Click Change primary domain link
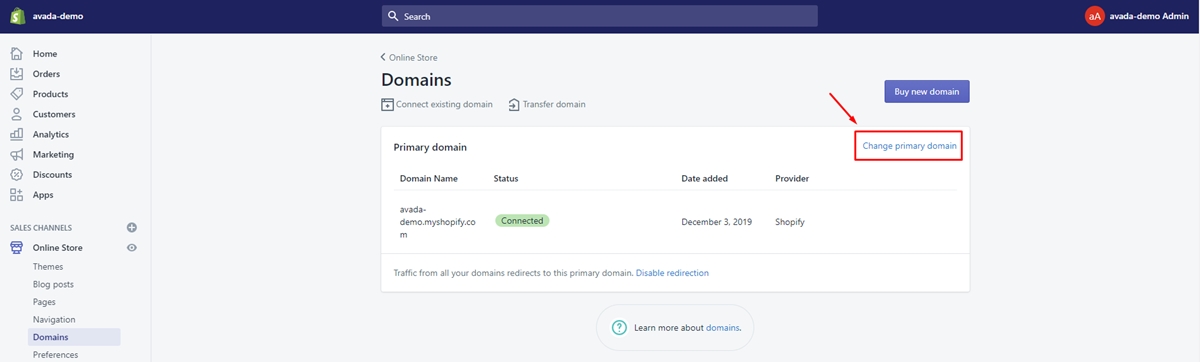The width and height of the screenshot is (1200, 362). [x=910, y=146]
